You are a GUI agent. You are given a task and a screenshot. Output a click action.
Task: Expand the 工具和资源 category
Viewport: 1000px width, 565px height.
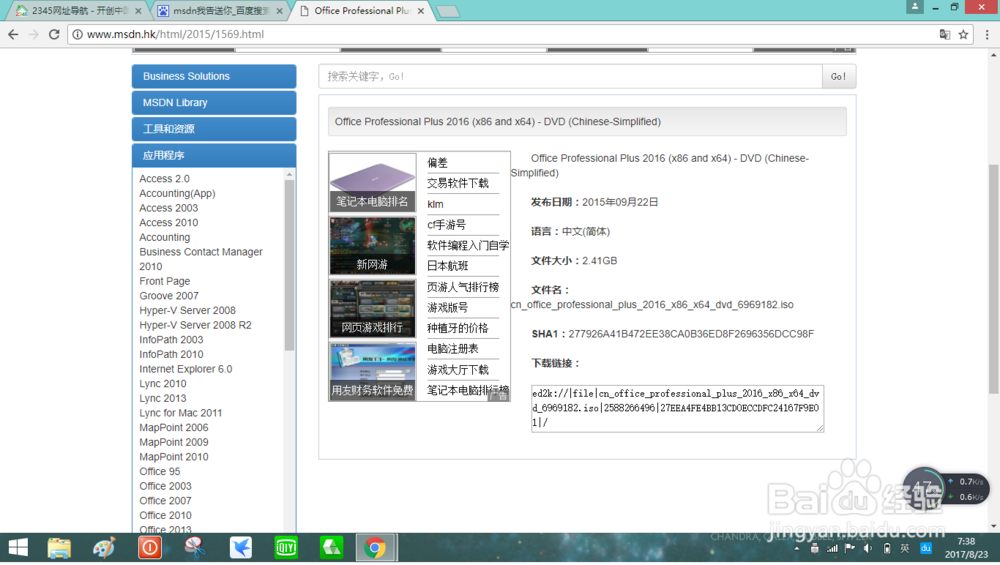coord(214,129)
